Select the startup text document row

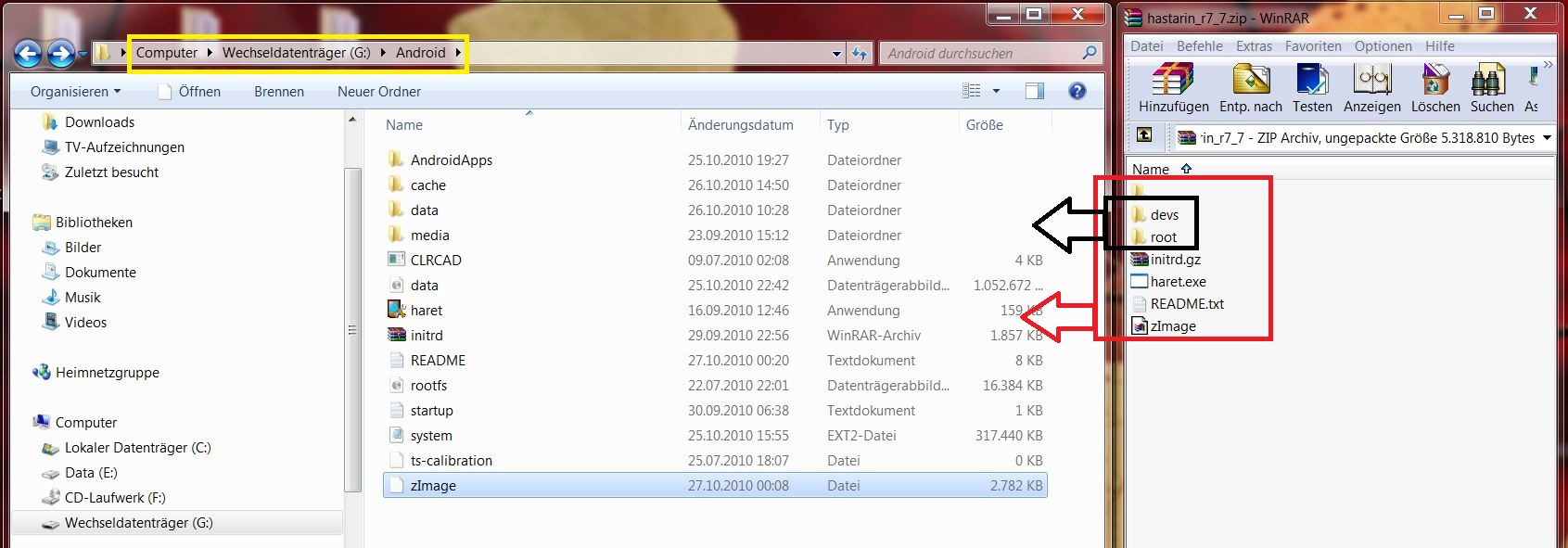(x=715, y=411)
